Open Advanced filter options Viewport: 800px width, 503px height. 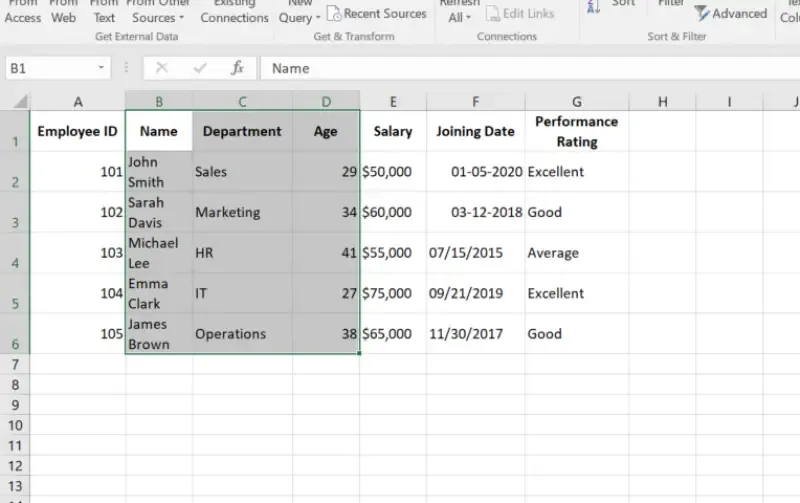731,14
